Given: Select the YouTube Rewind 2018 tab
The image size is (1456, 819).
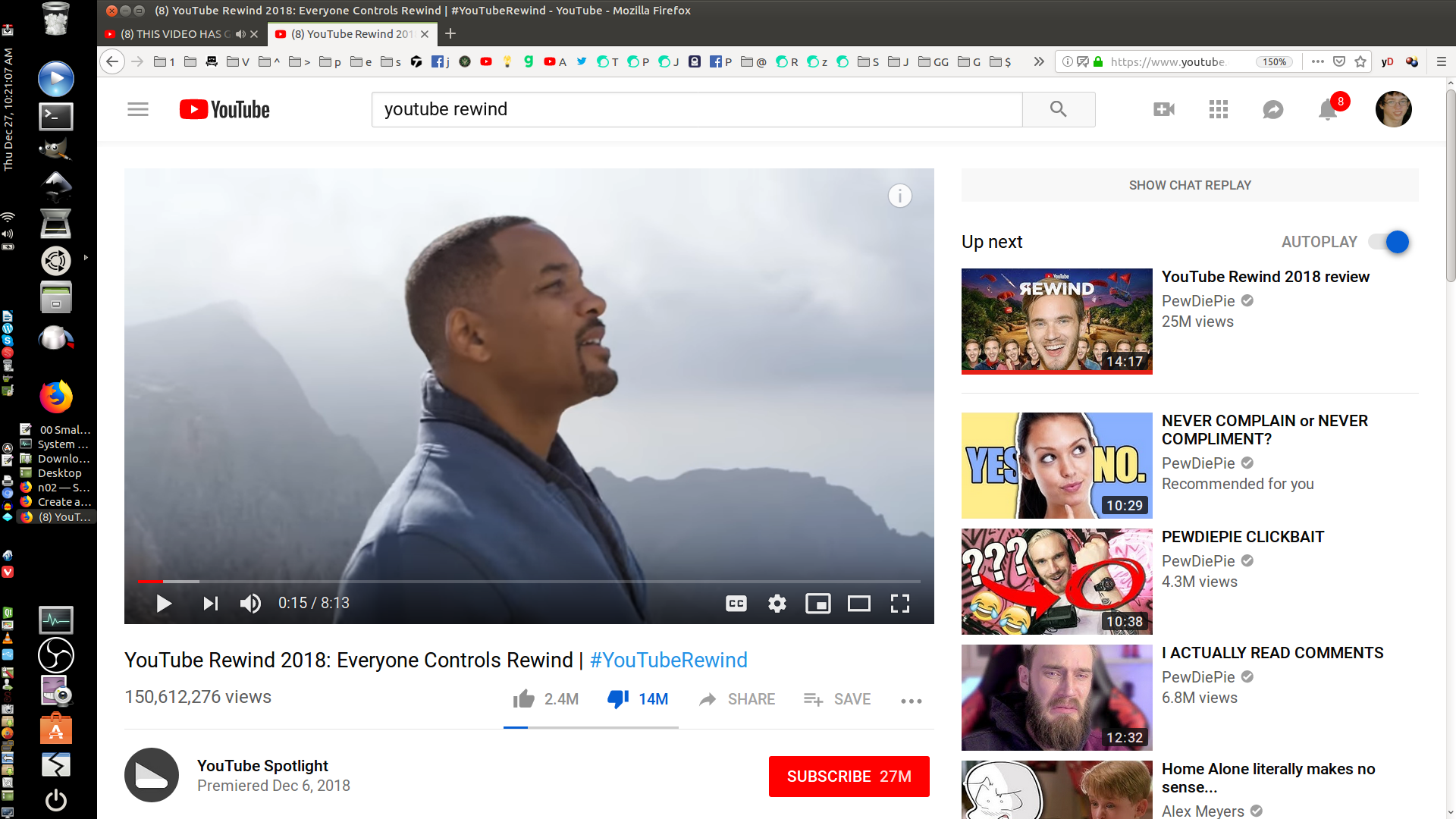Looking at the screenshot, I should (x=353, y=34).
